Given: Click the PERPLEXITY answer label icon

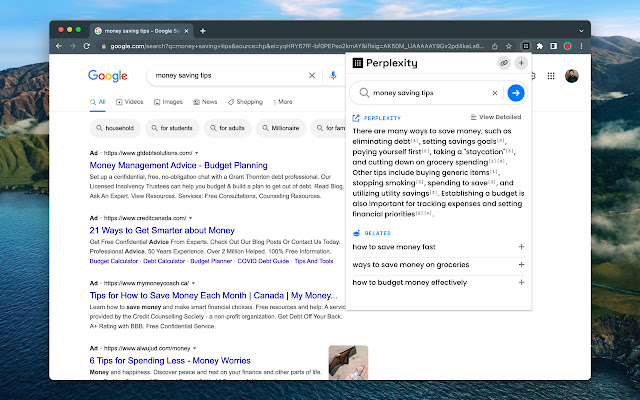Looking at the screenshot, I should click(356, 118).
